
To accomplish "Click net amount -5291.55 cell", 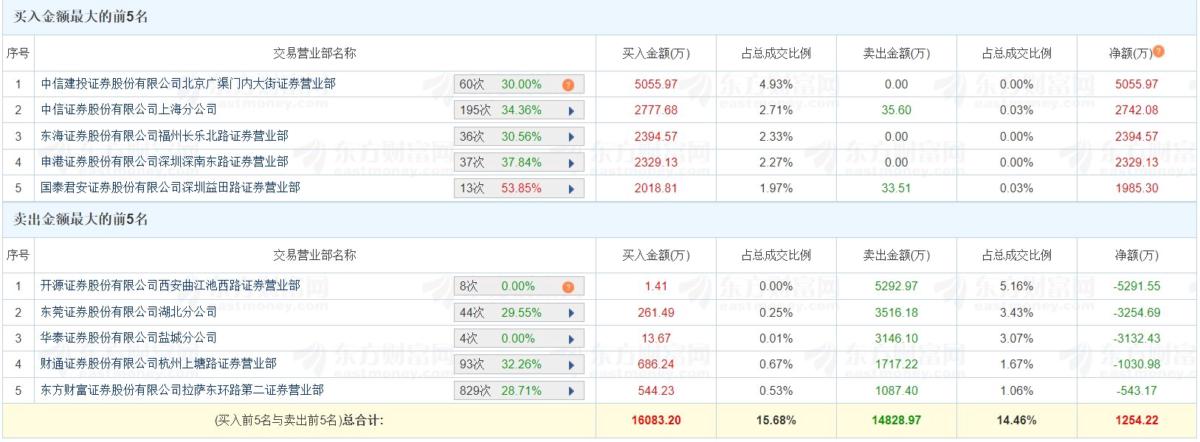I will [1136, 286].
